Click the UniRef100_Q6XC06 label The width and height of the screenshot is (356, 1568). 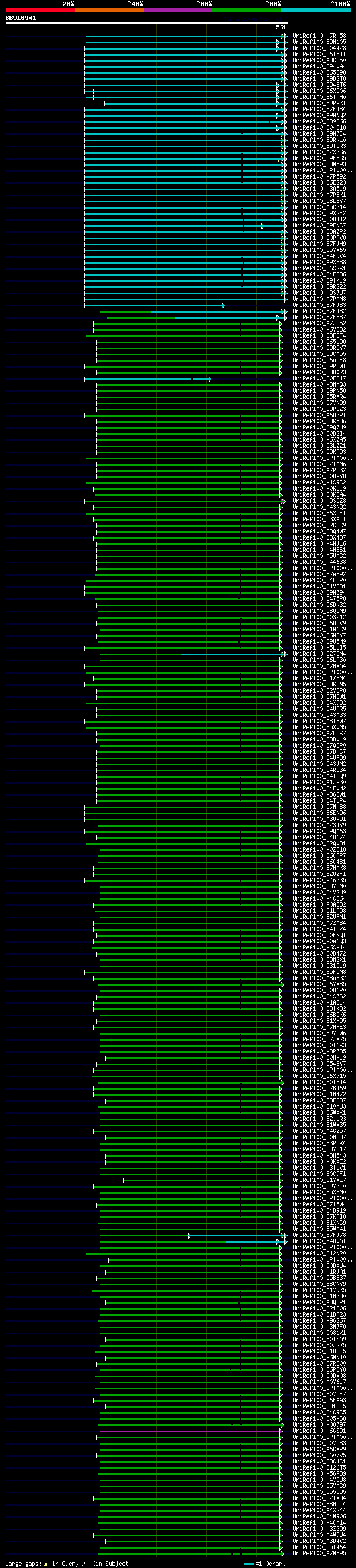coord(319,91)
